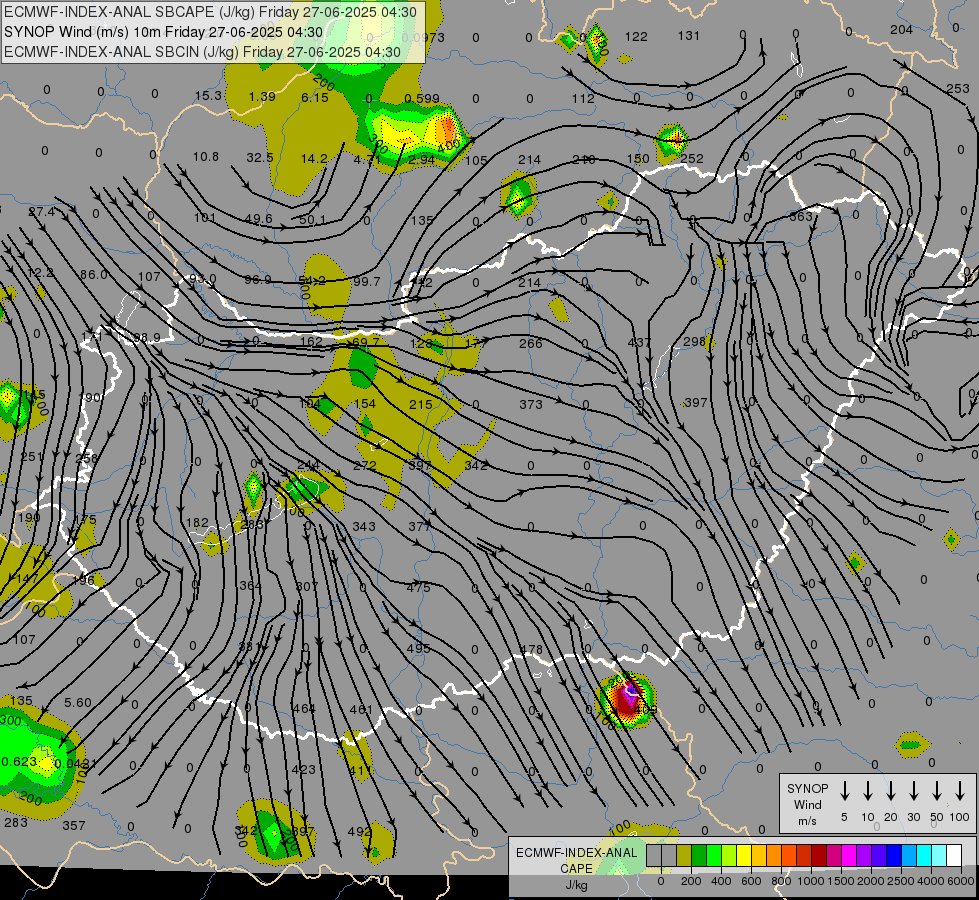Click the 1.39 value on the map

262,96
